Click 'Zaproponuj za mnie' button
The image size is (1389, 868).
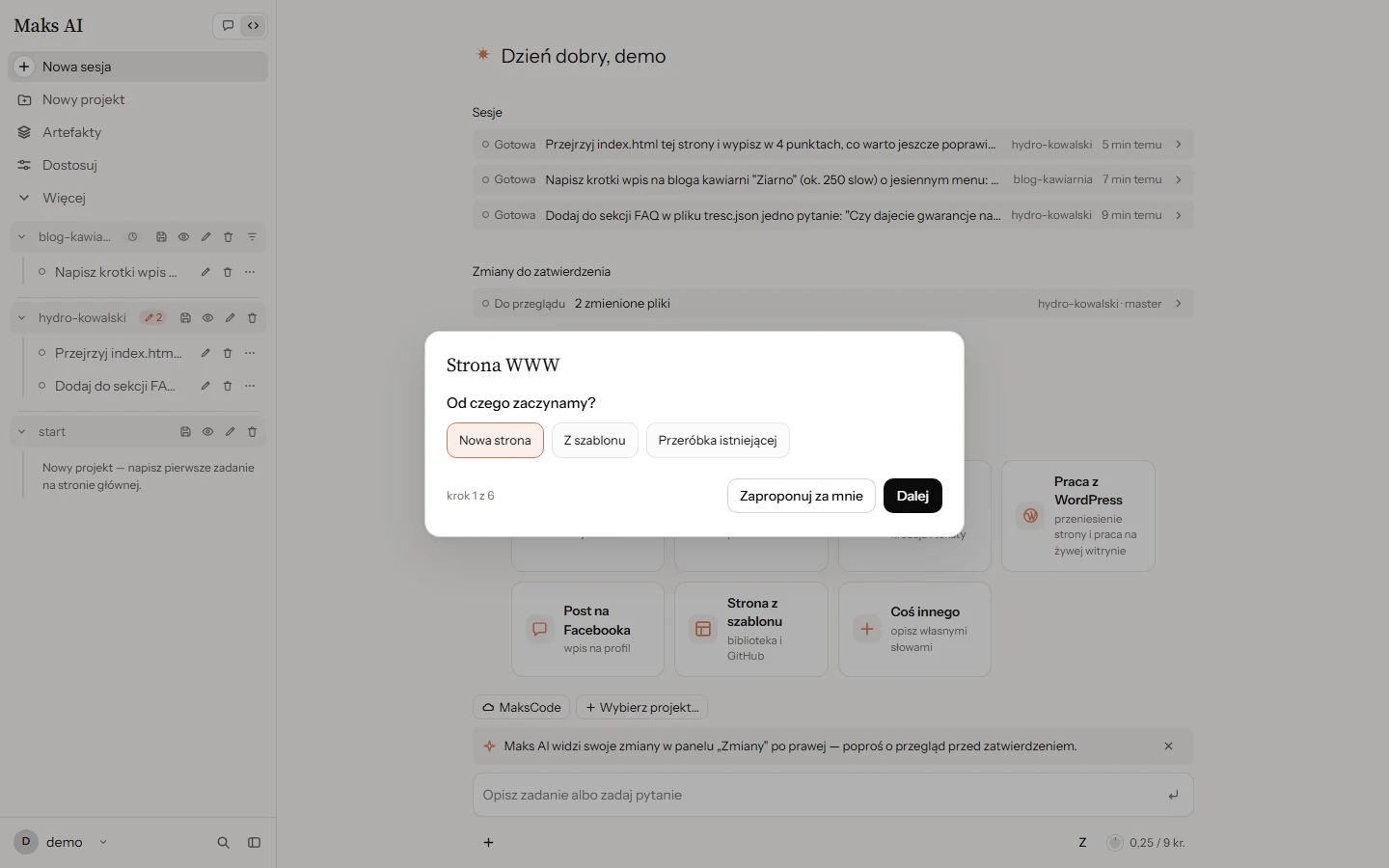coord(801,496)
